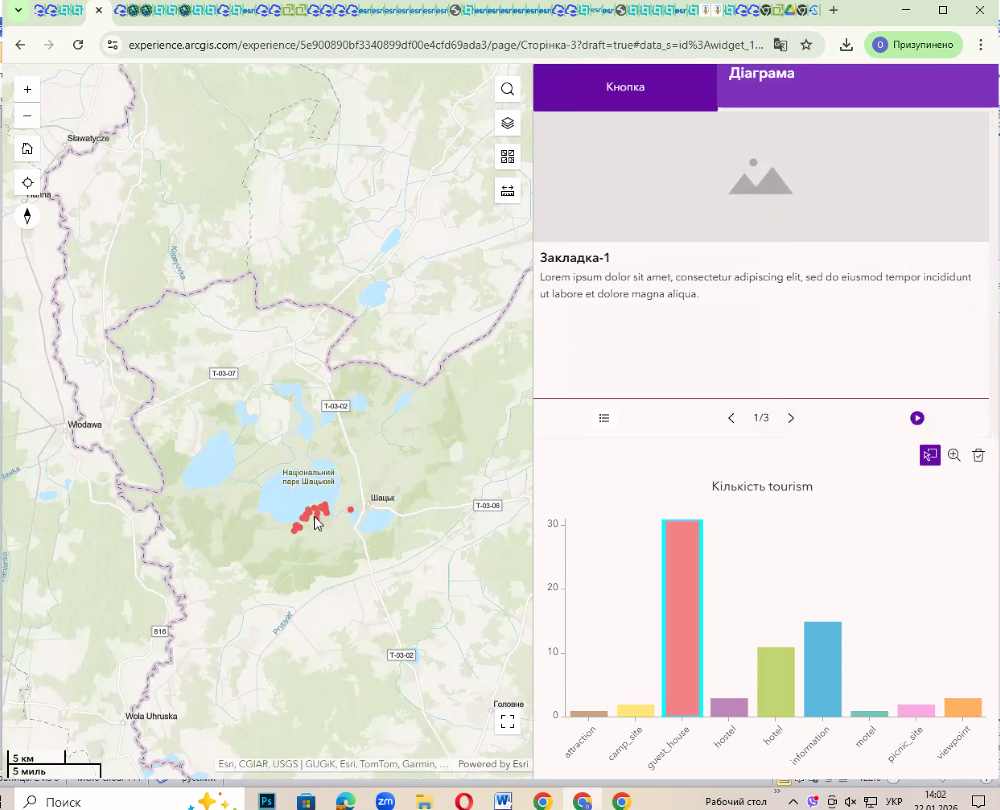Open the bookmarks list view

click(x=604, y=418)
